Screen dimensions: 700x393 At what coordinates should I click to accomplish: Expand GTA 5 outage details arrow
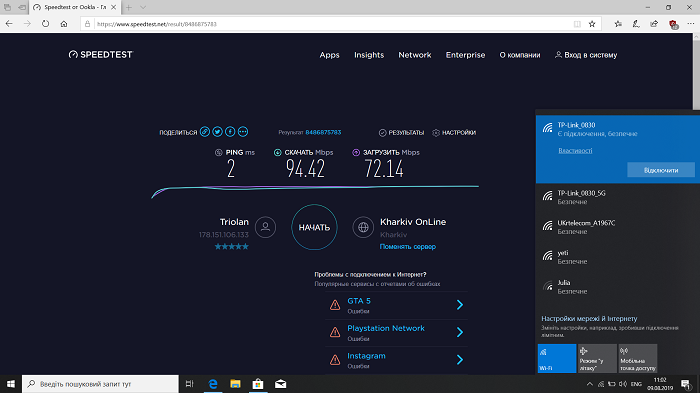point(460,305)
